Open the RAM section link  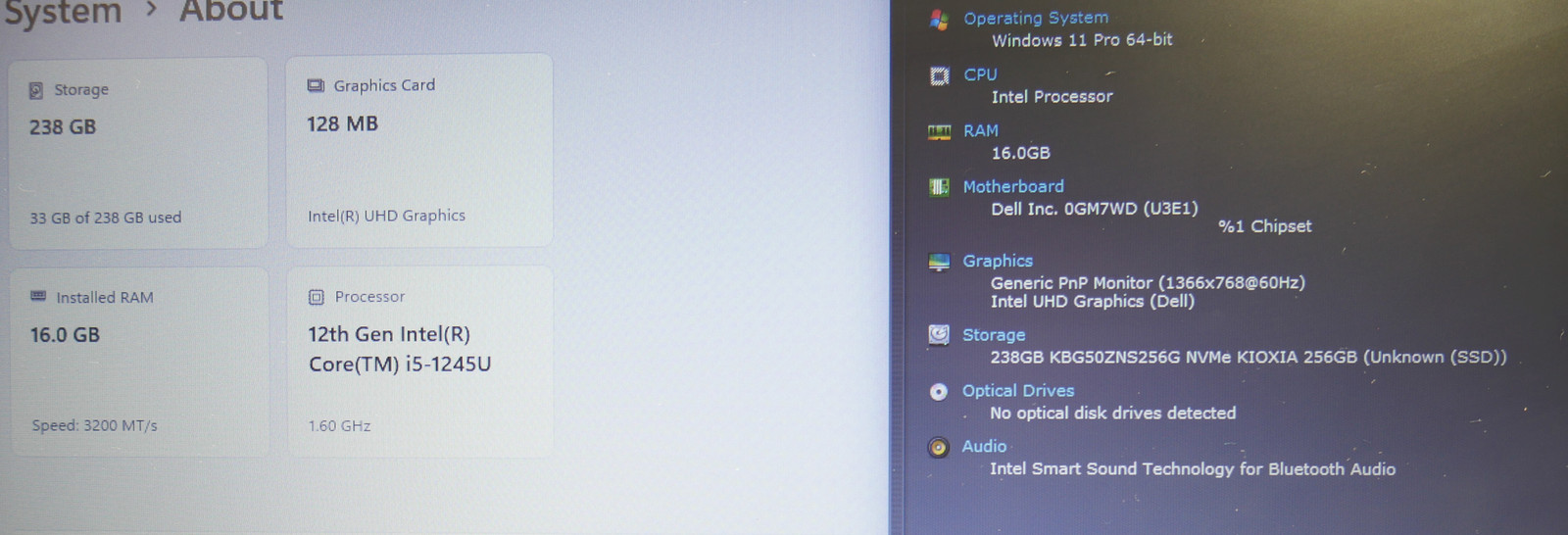(x=980, y=130)
